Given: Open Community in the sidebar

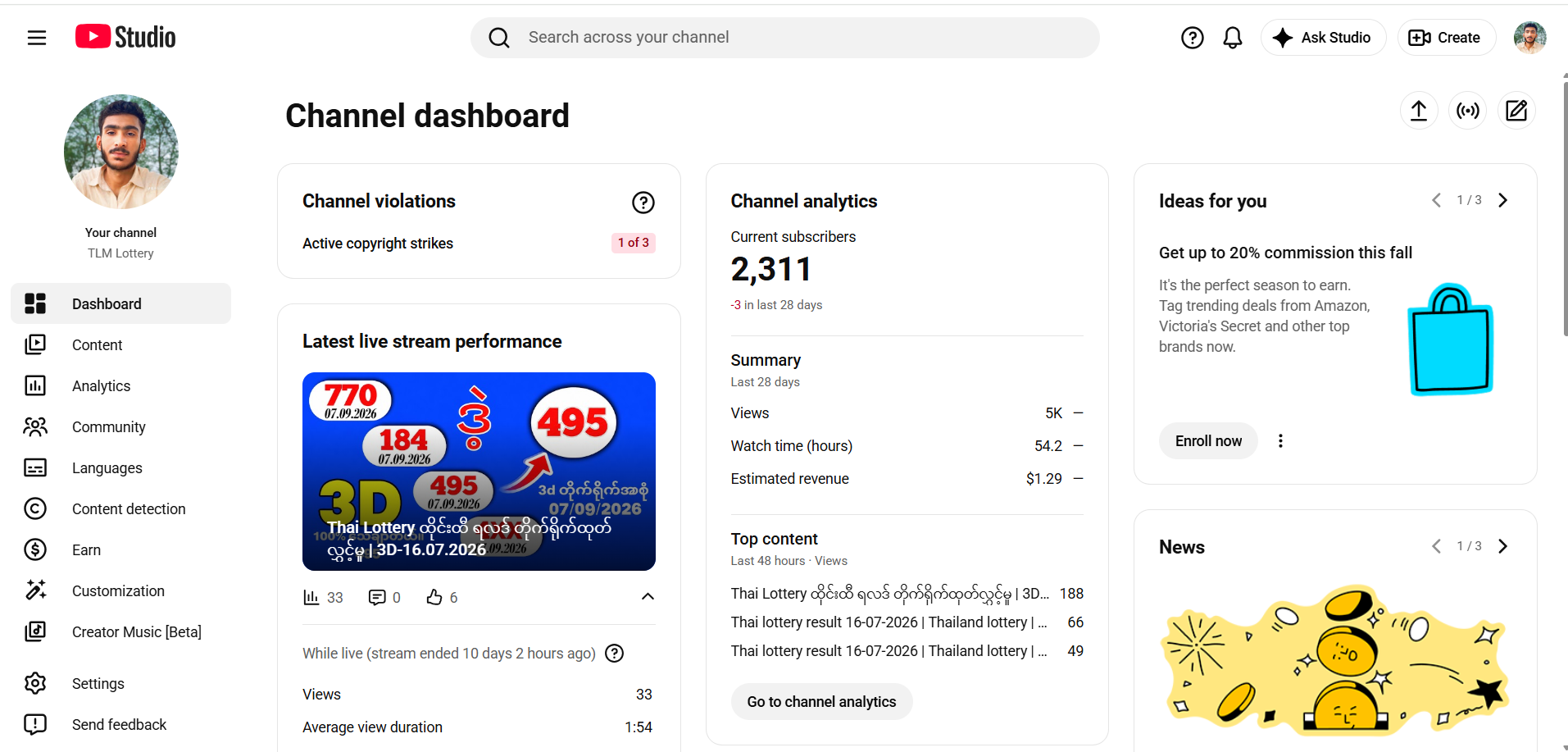Looking at the screenshot, I should [121, 427].
